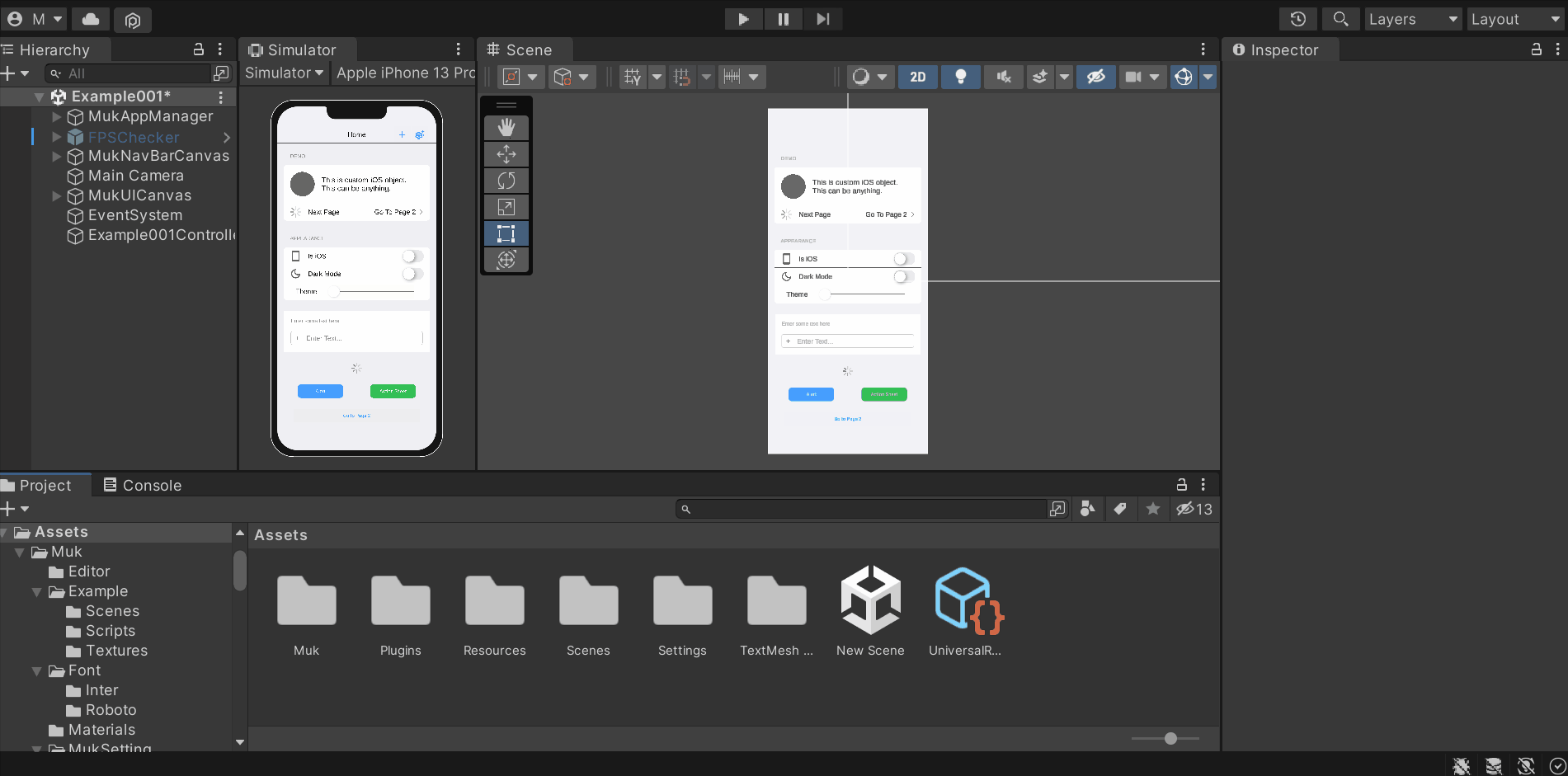Image resolution: width=1568 pixels, height=776 pixels.
Task: Open Unity Cloud services icon
Action: tap(91, 19)
